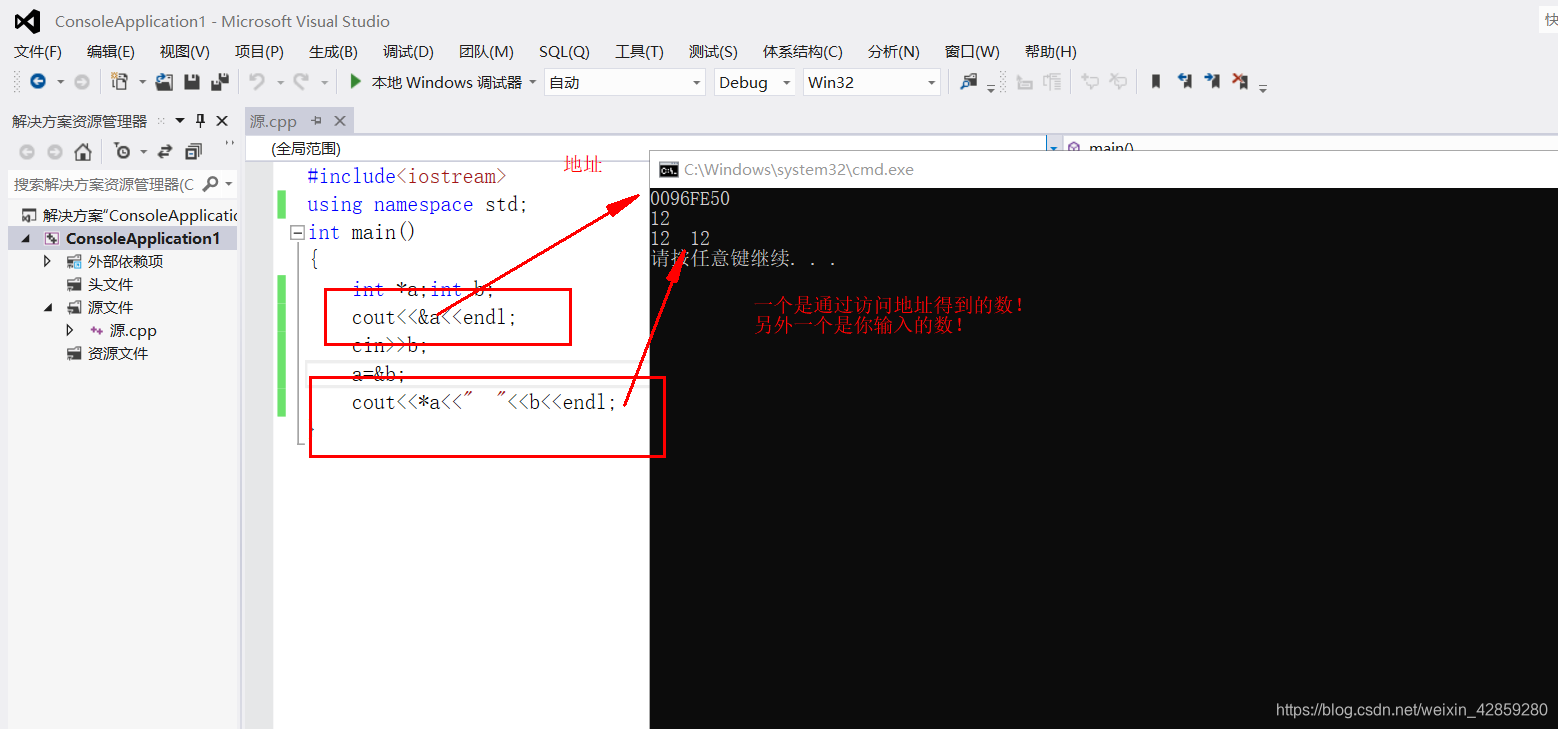
Task: Open the 帮助(H) menu
Action: (1051, 52)
